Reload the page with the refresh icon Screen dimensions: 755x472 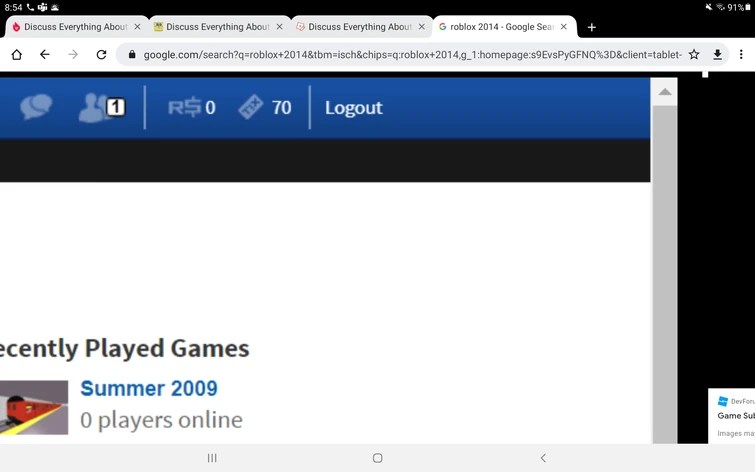(x=101, y=54)
